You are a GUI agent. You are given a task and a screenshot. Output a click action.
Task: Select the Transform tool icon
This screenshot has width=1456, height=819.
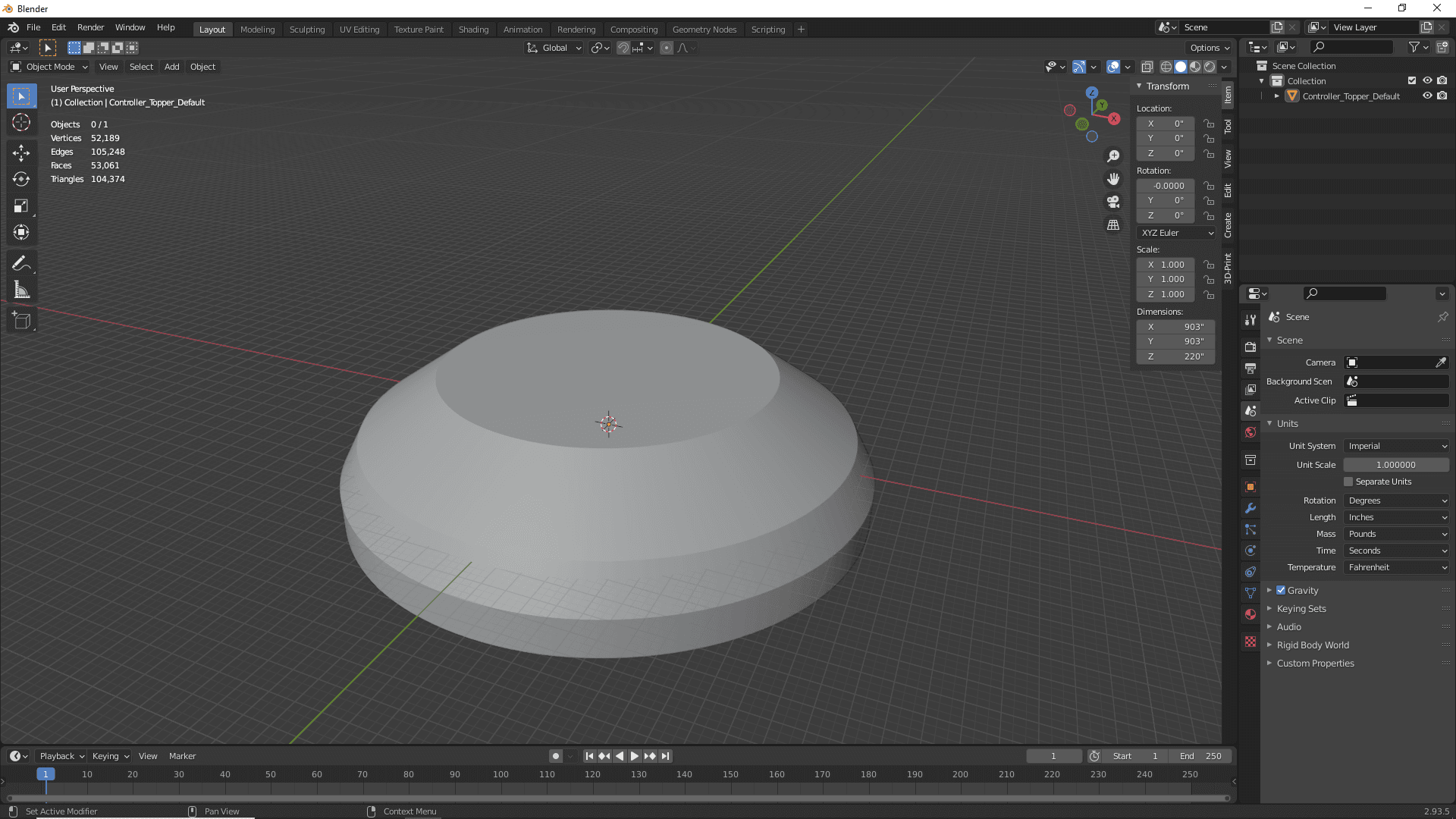(x=22, y=232)
